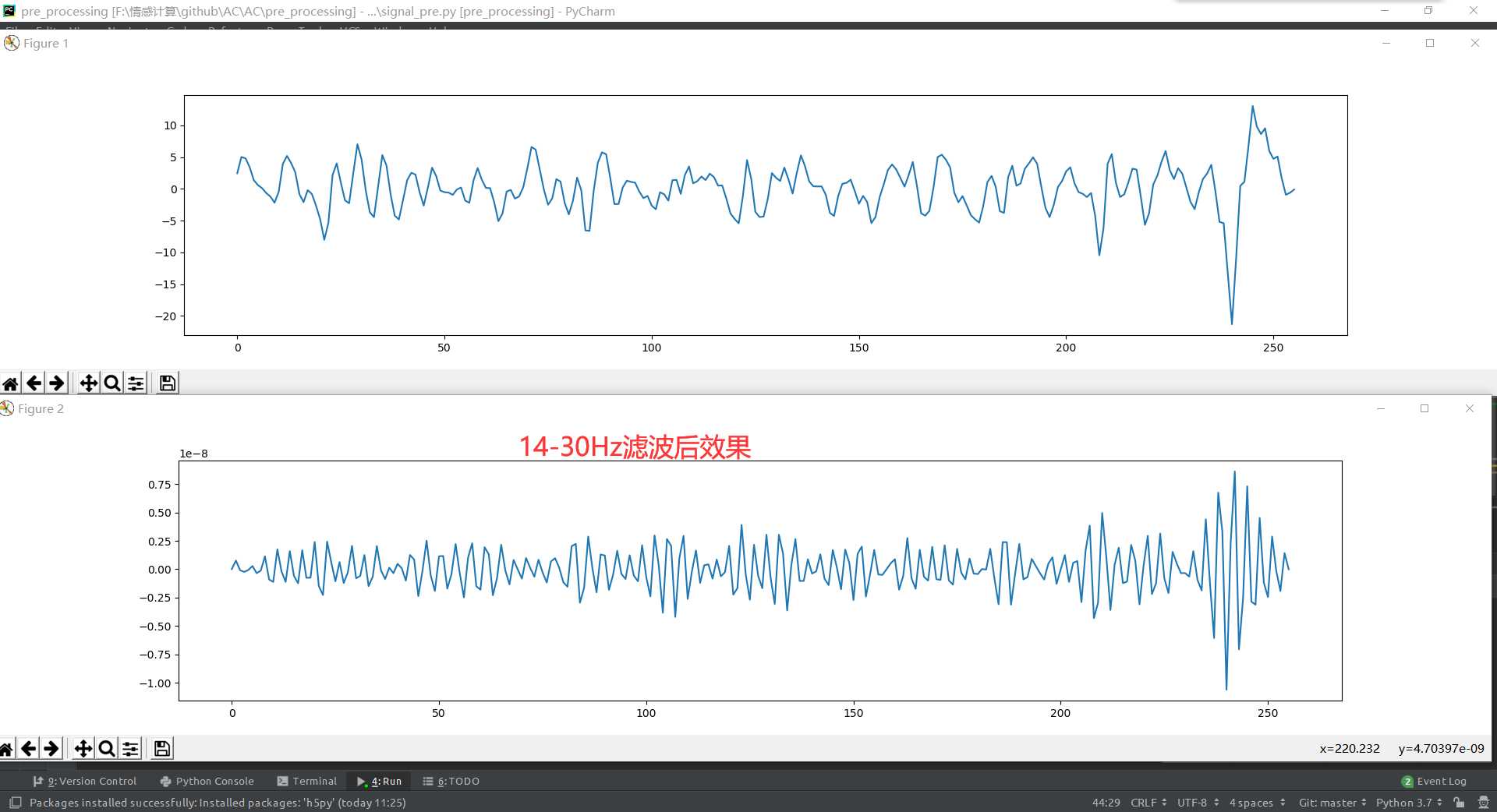Close the Figure 2 window
Screen dimensions: 1497x812
pos(1470,408)
